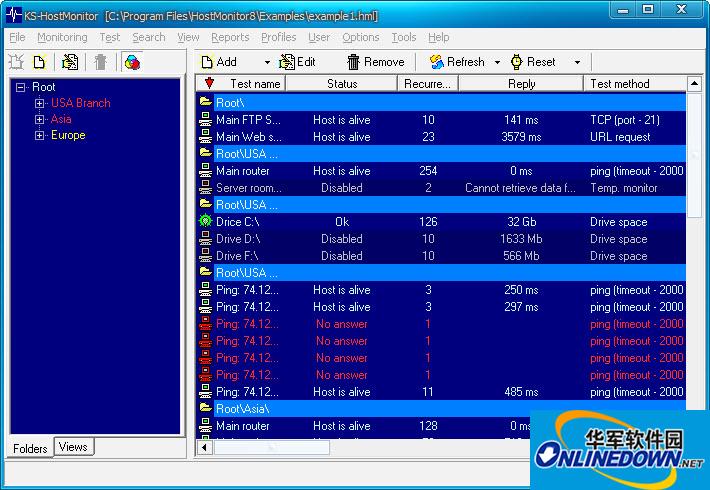This screenshot has width=710, height=490.
Task: Click the Server room disabled test icon
Action: pos(206,187)
